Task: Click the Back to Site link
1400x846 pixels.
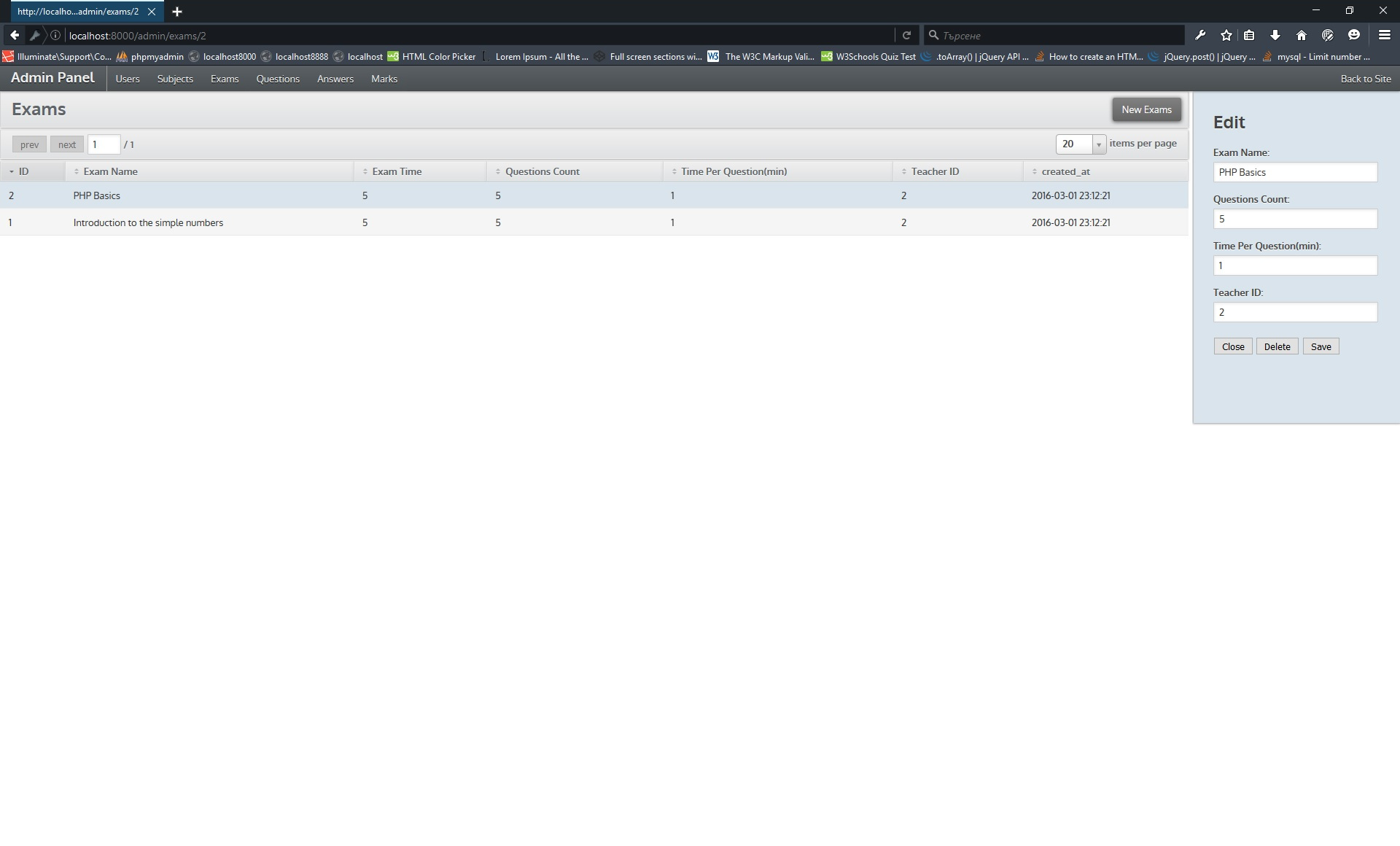Action: tap(1365, 79)
